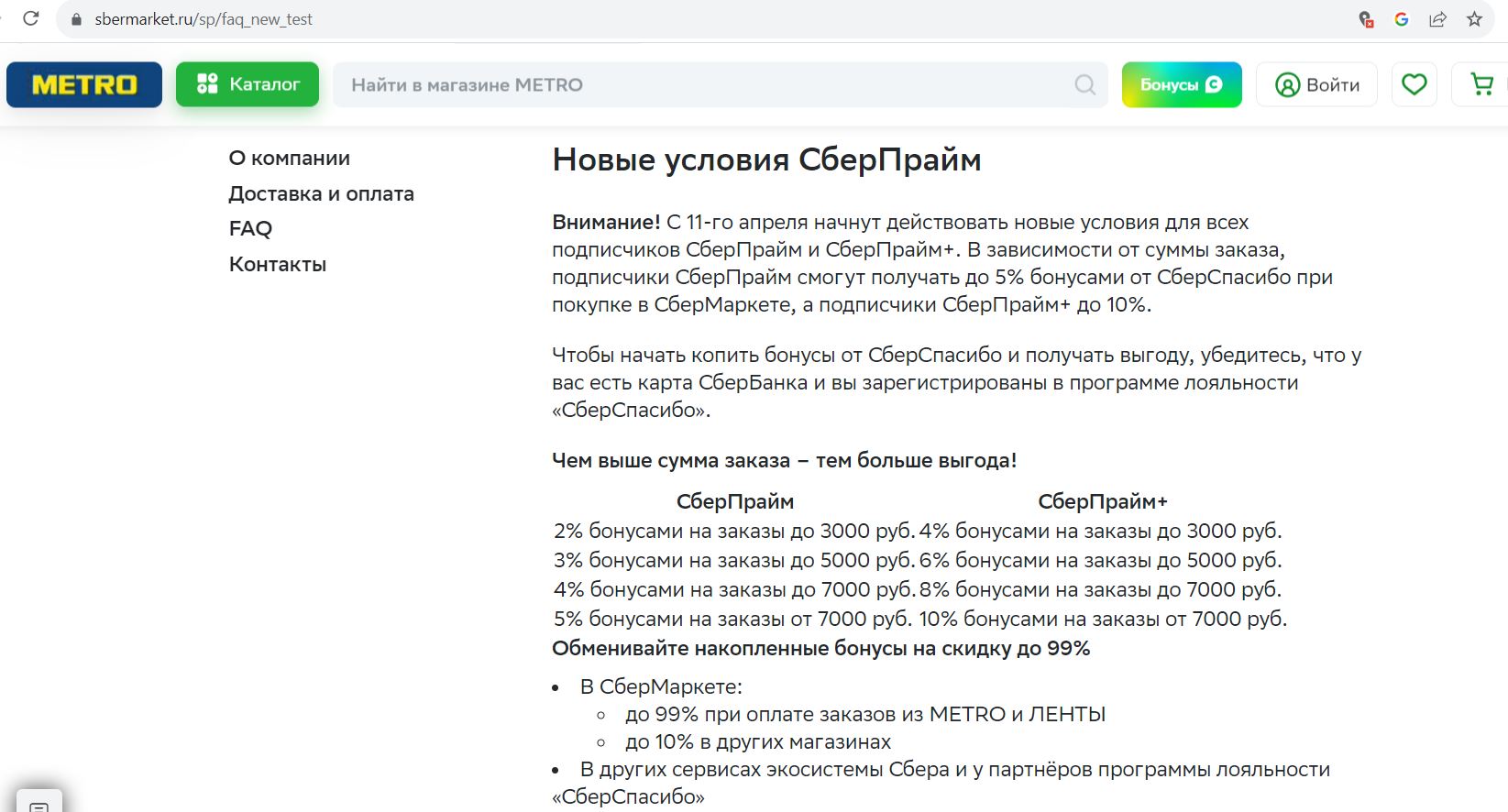The image size is (1508, 812).
Task: Open the Каталог button
Action: (x=248, y=84)
